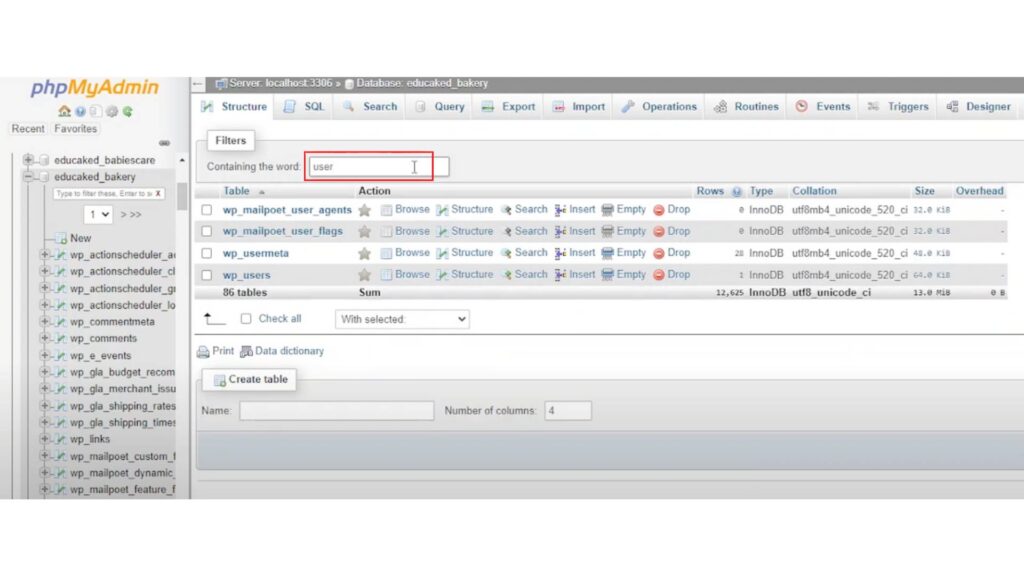Browse icon for wp_users table
Image resolution: width=1024 pixels, height=576 pixels.
387,275
